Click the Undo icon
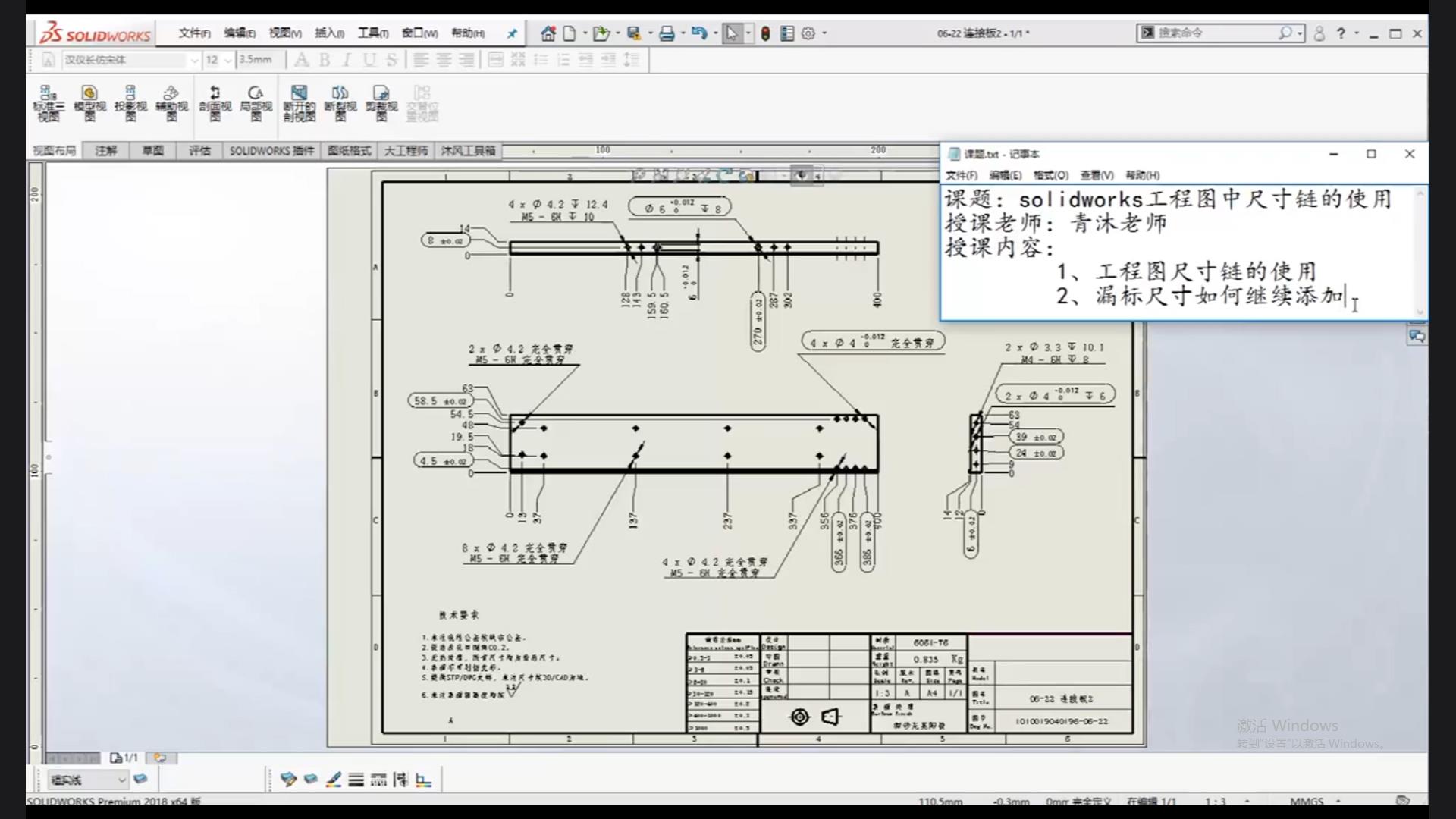Viewport: 1456px width, 819px height. click(699, 33)
